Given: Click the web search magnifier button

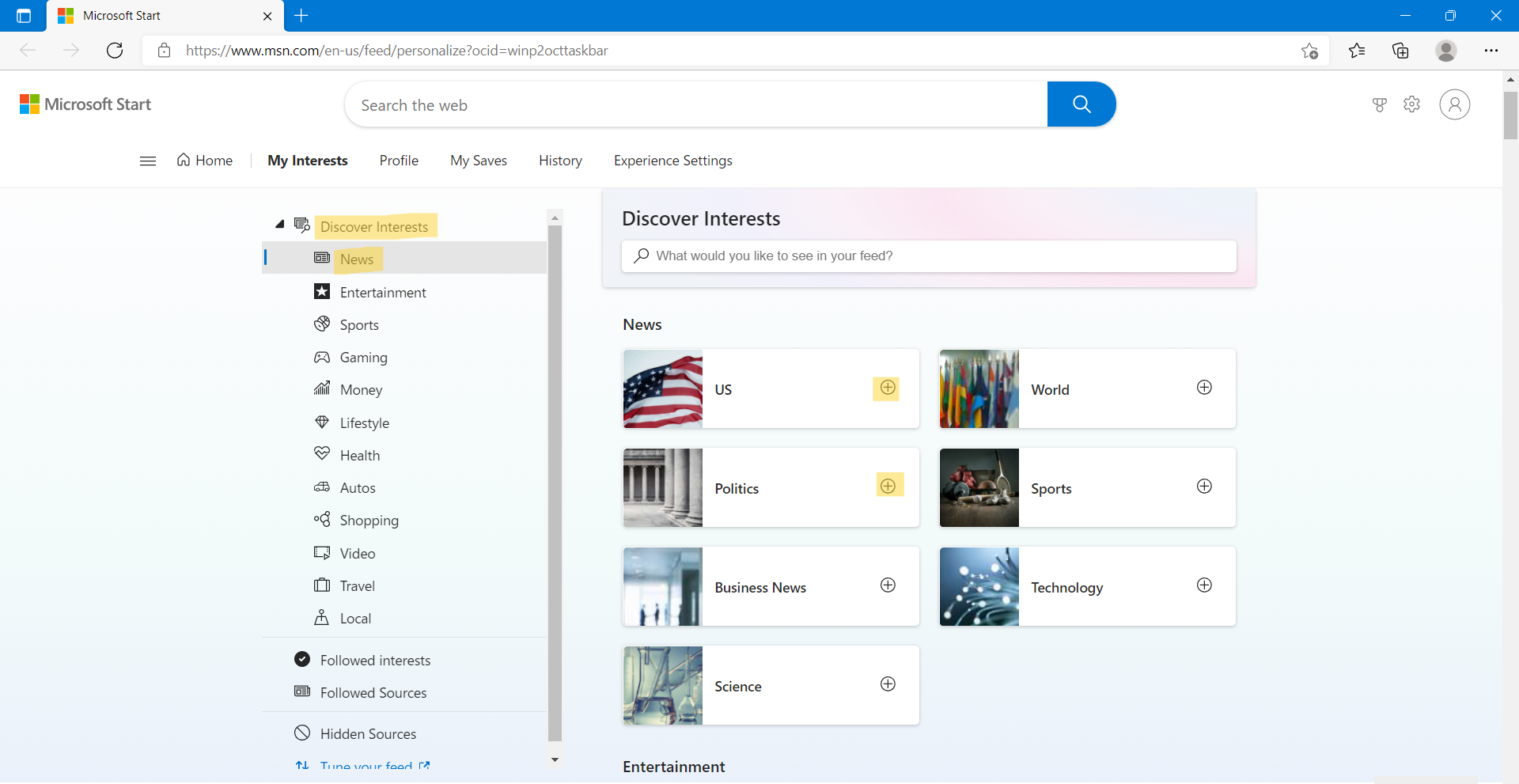Looking at the screenshot, I should point(1081,104).
